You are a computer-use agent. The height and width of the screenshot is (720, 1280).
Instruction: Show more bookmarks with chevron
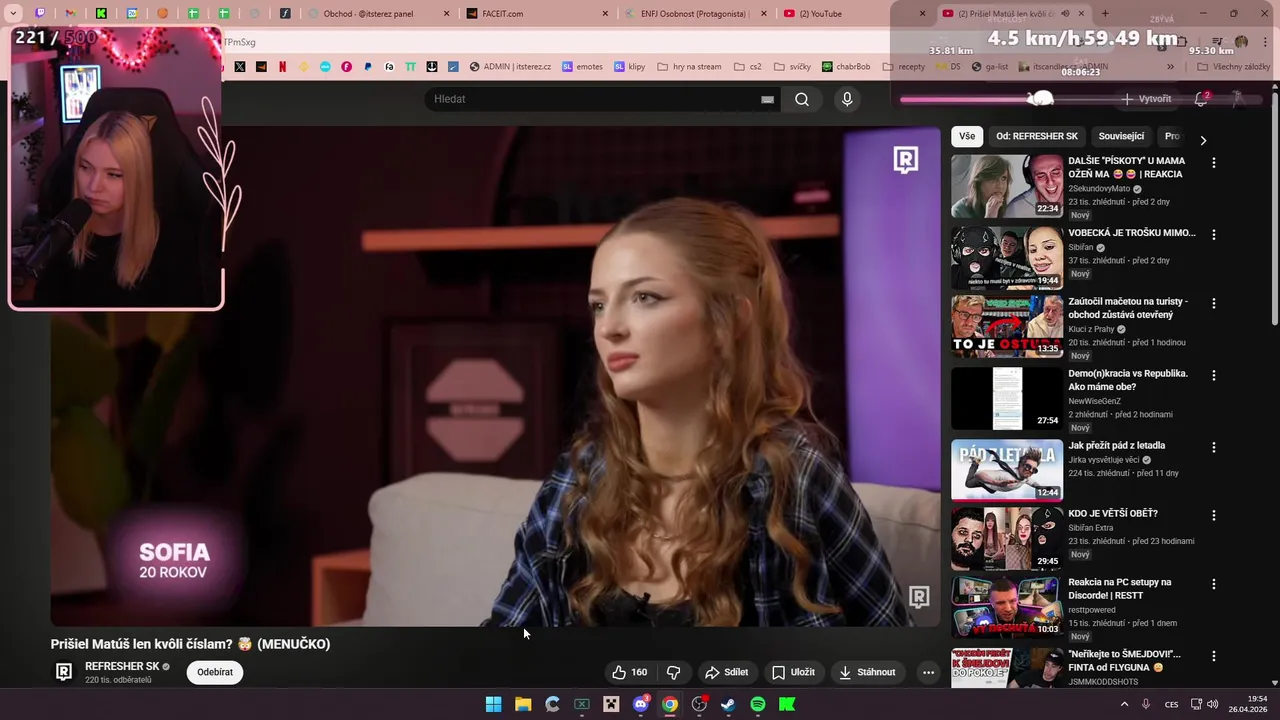[1170, 67]
